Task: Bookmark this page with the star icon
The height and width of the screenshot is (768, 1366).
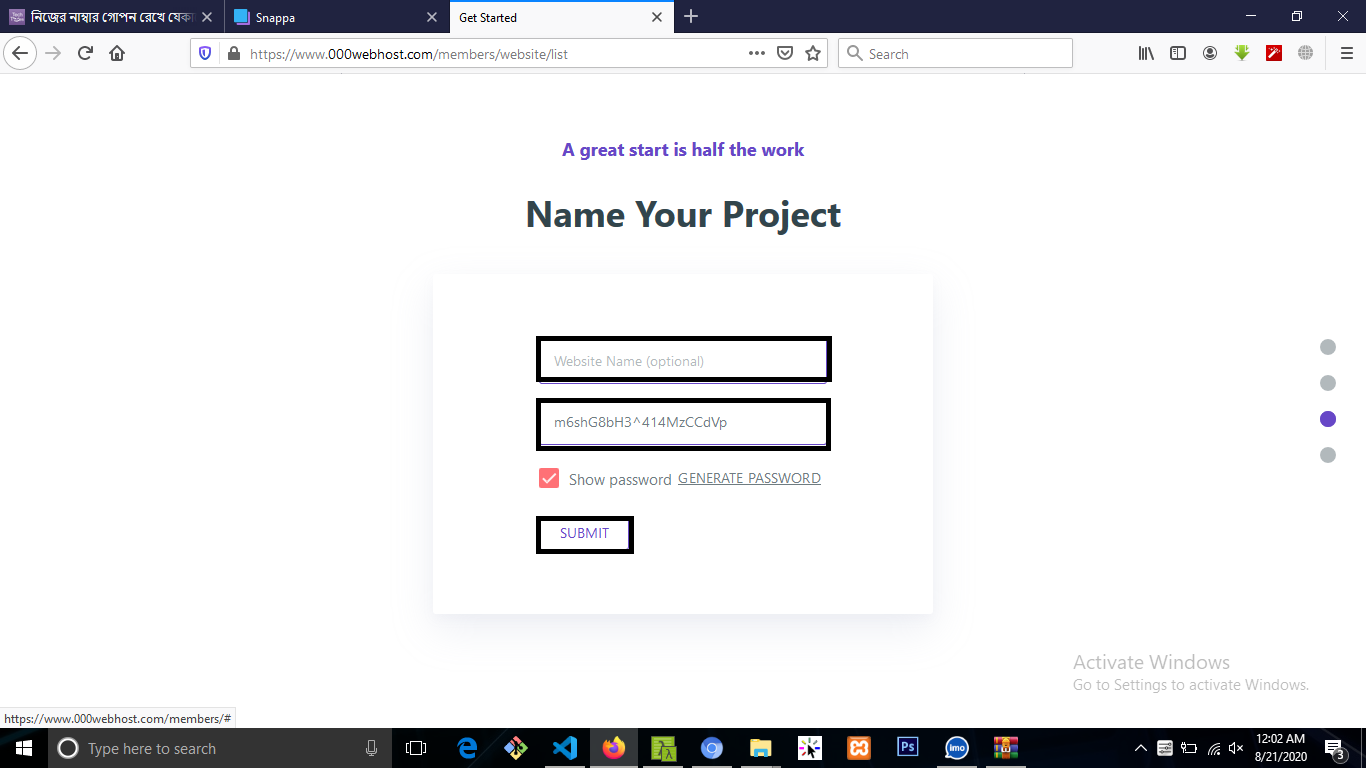Action: [x=813, y=54]
